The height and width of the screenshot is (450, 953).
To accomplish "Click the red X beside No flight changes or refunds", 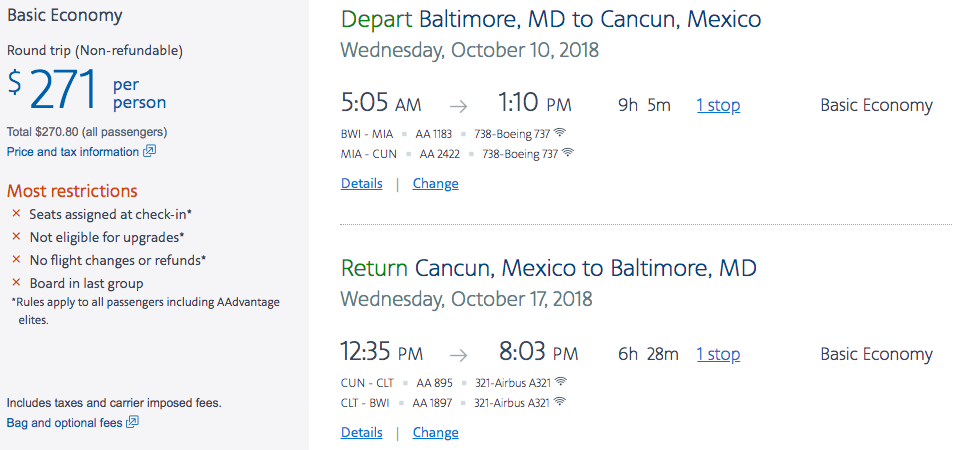I will (x=16, y=260).
